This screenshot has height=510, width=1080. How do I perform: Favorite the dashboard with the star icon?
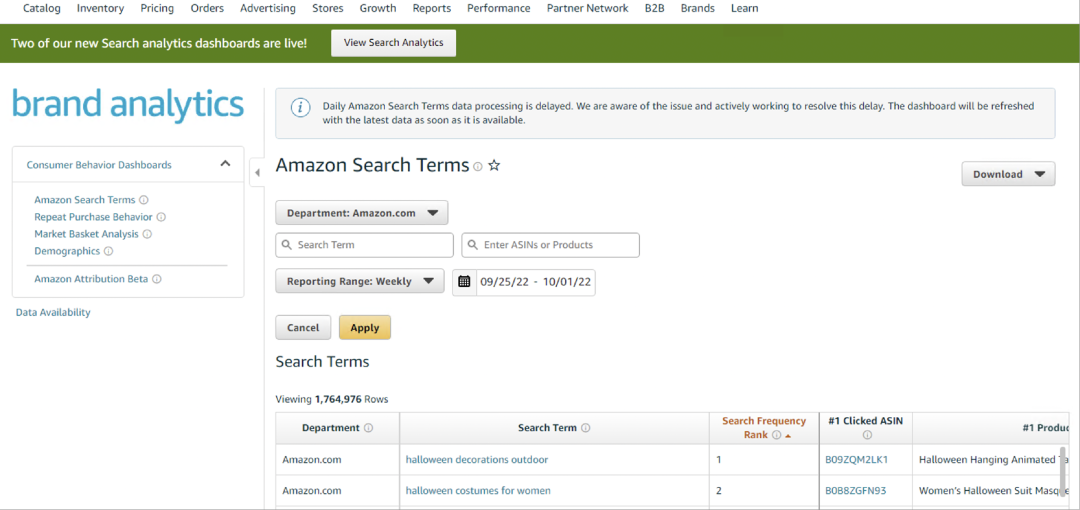coord(494,166)
